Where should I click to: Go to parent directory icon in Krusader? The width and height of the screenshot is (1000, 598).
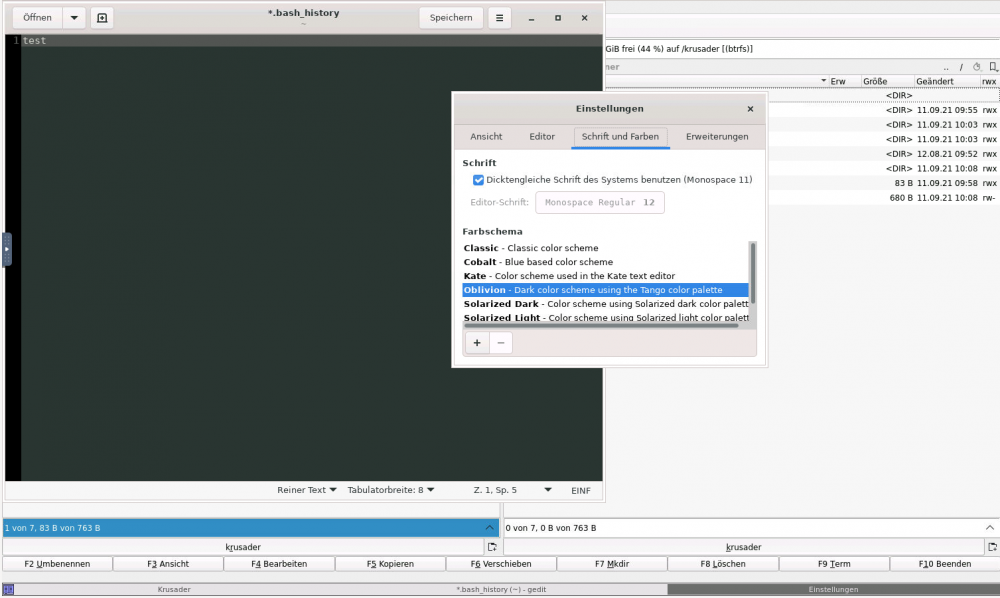coord(946,67)
